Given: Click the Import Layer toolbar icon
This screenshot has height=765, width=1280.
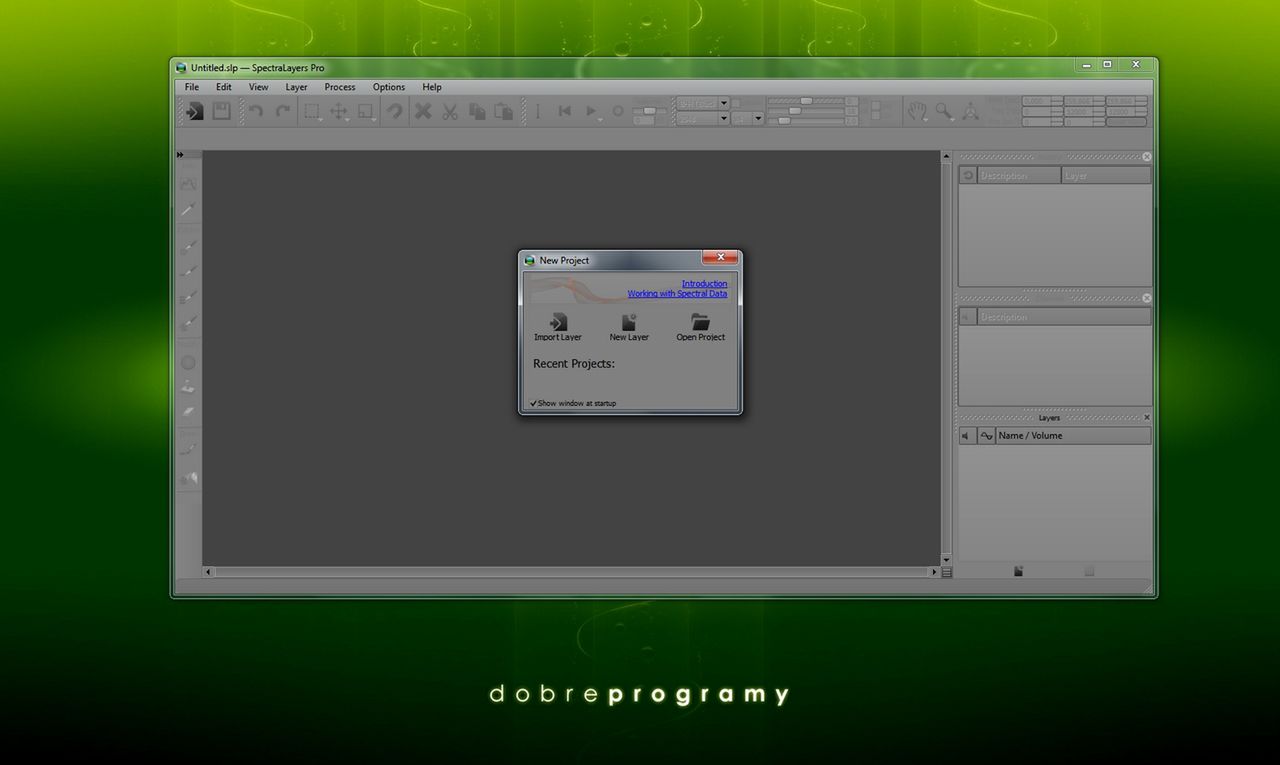Looking at the screenshot, I should pyautogui.click(x=195, y=111).
